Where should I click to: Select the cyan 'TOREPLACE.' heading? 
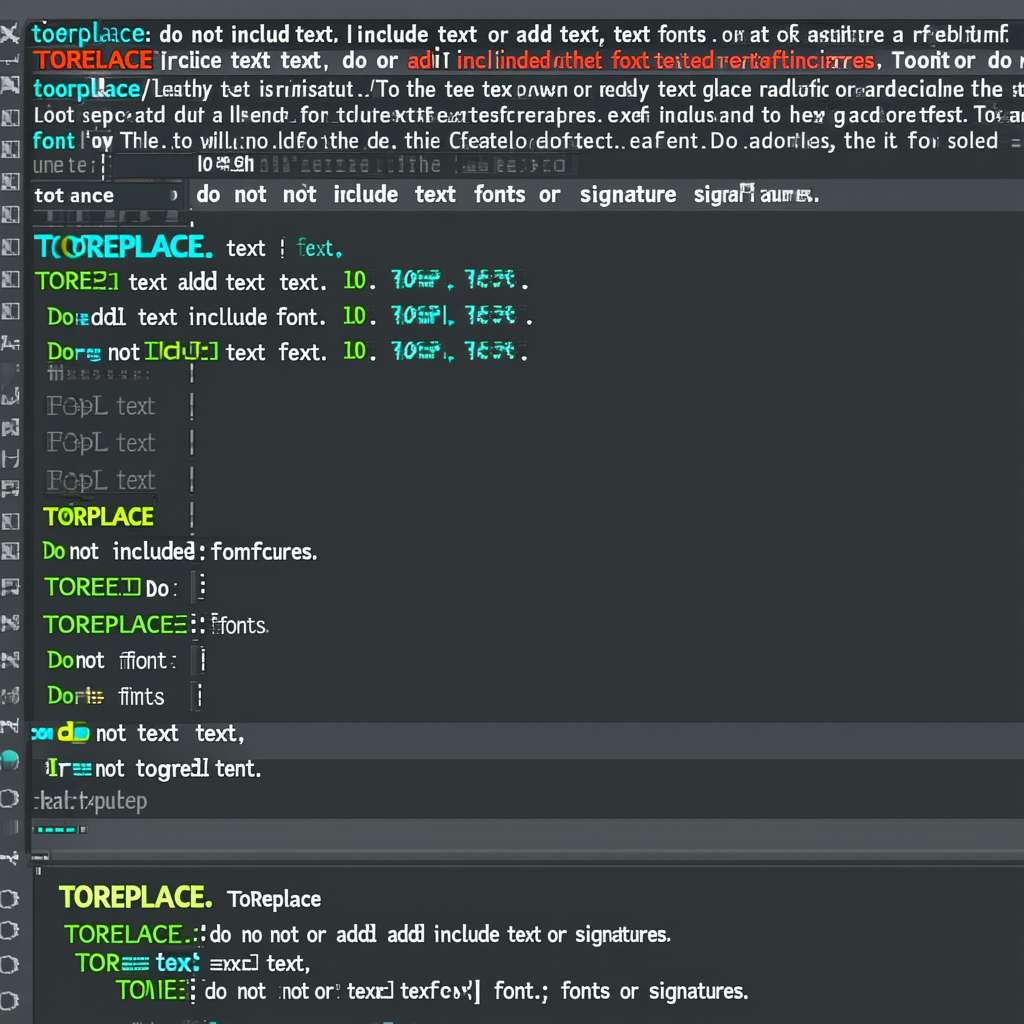pos(122,247)
